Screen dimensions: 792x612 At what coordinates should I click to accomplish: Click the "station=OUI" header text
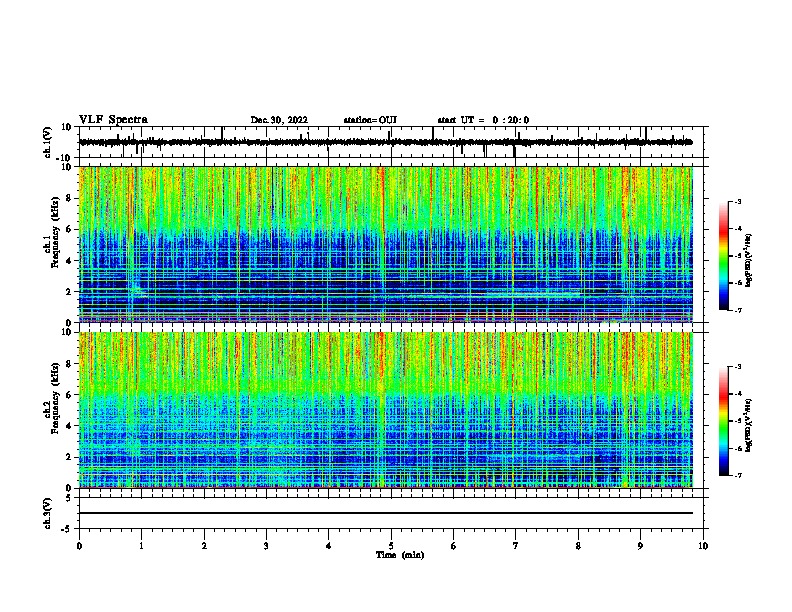(x=370, y=120)
